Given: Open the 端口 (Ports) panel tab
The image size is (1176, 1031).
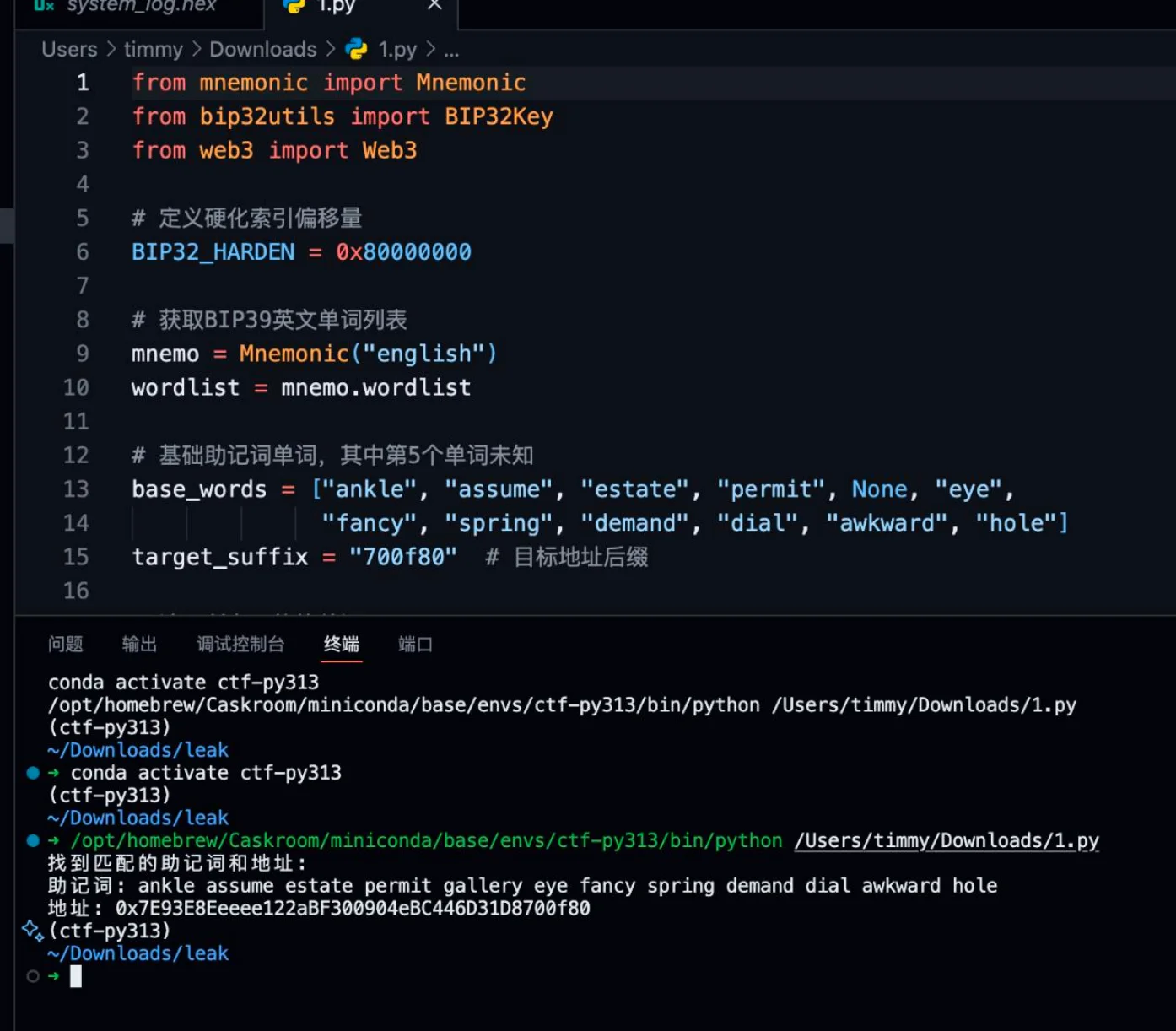Looking at the screenshot, I should click(415, 645).
